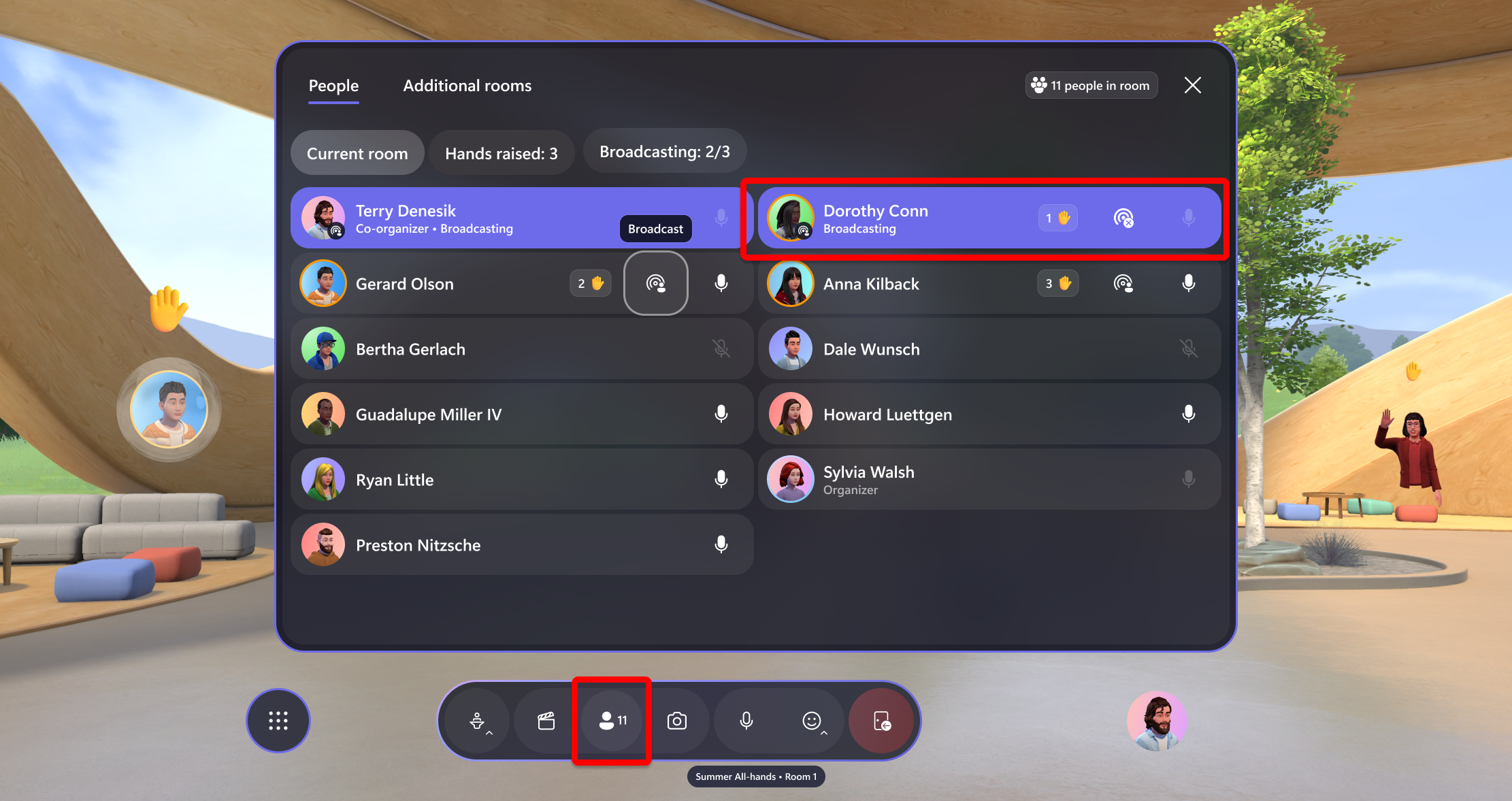Viewport: 1512px width, 801px height.
Task: Click the microphone icon in main toolbar
Action: pos(746,720)
